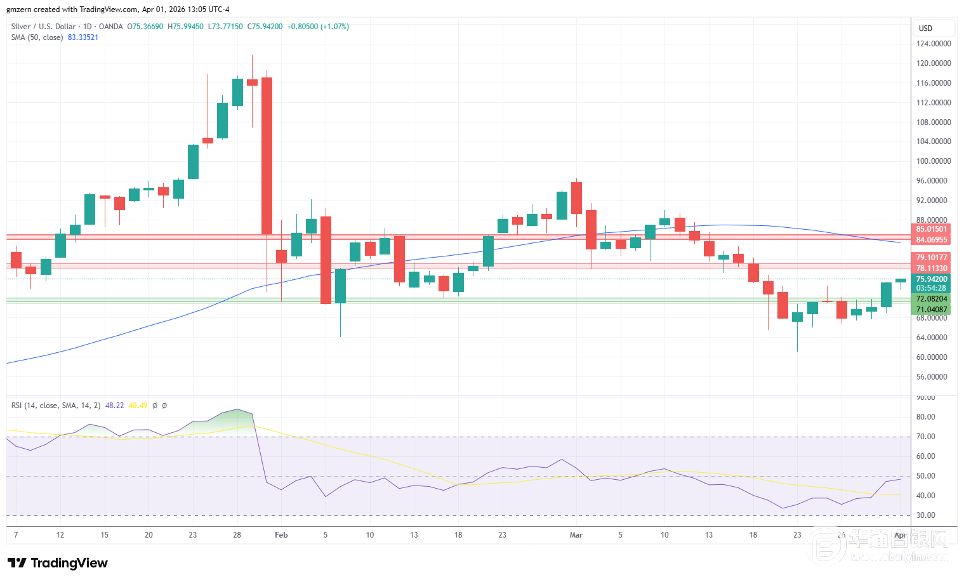Viewport: 964px width, 582px height.
Task: Click the Feb marker on the time axis
Action: tap(280, 536)
